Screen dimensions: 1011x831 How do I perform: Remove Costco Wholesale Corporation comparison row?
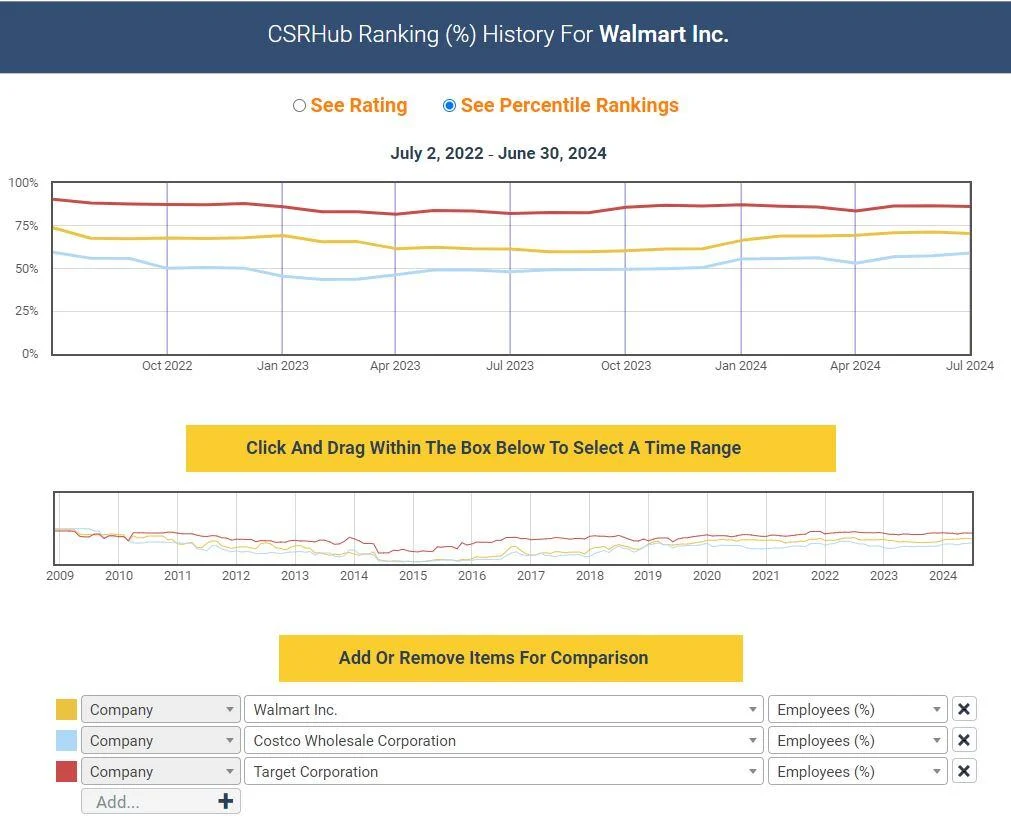tap(963, 740)
